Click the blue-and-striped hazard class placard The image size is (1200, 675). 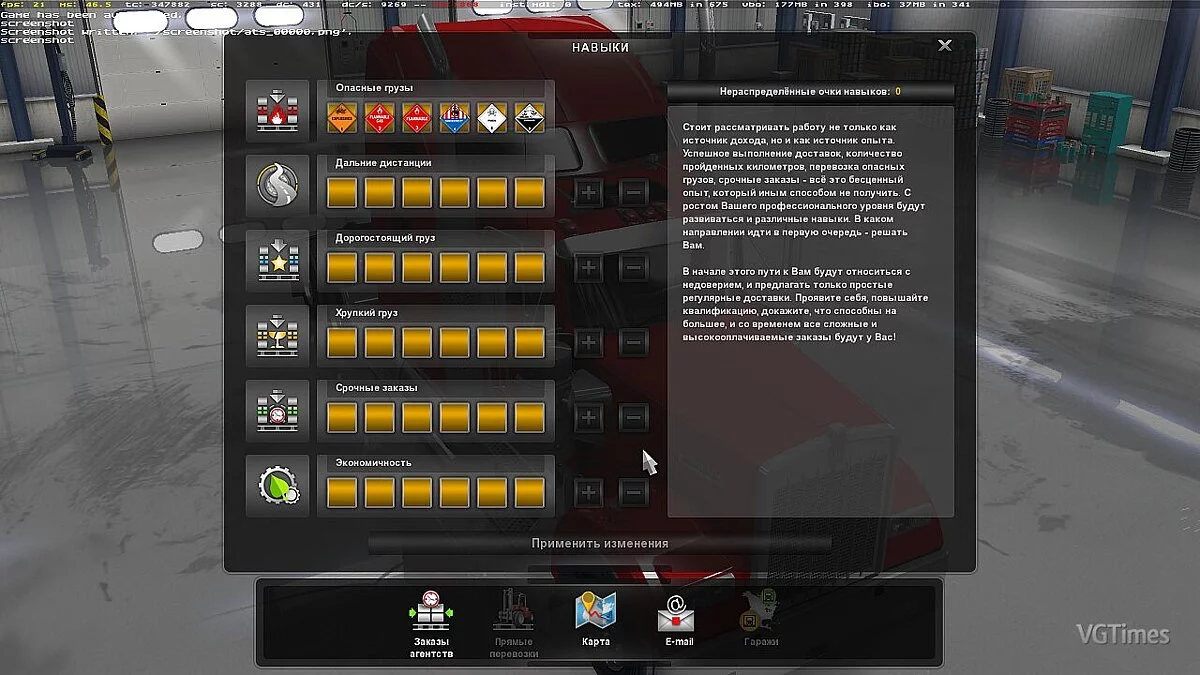point(454,118)
